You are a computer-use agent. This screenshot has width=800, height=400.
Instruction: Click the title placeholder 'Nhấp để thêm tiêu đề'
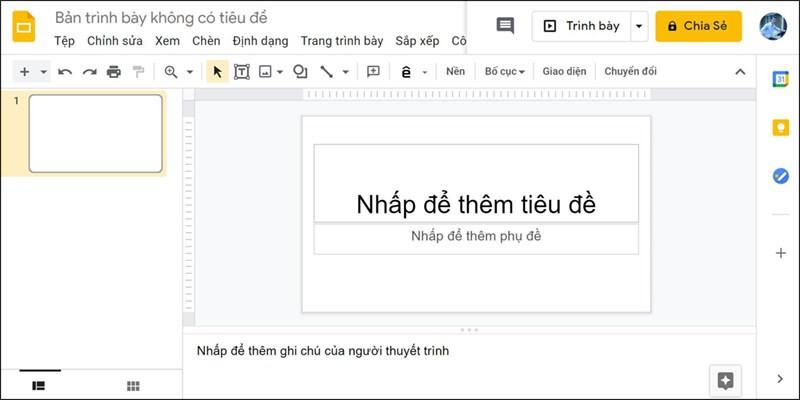click(x=476, y=184)
